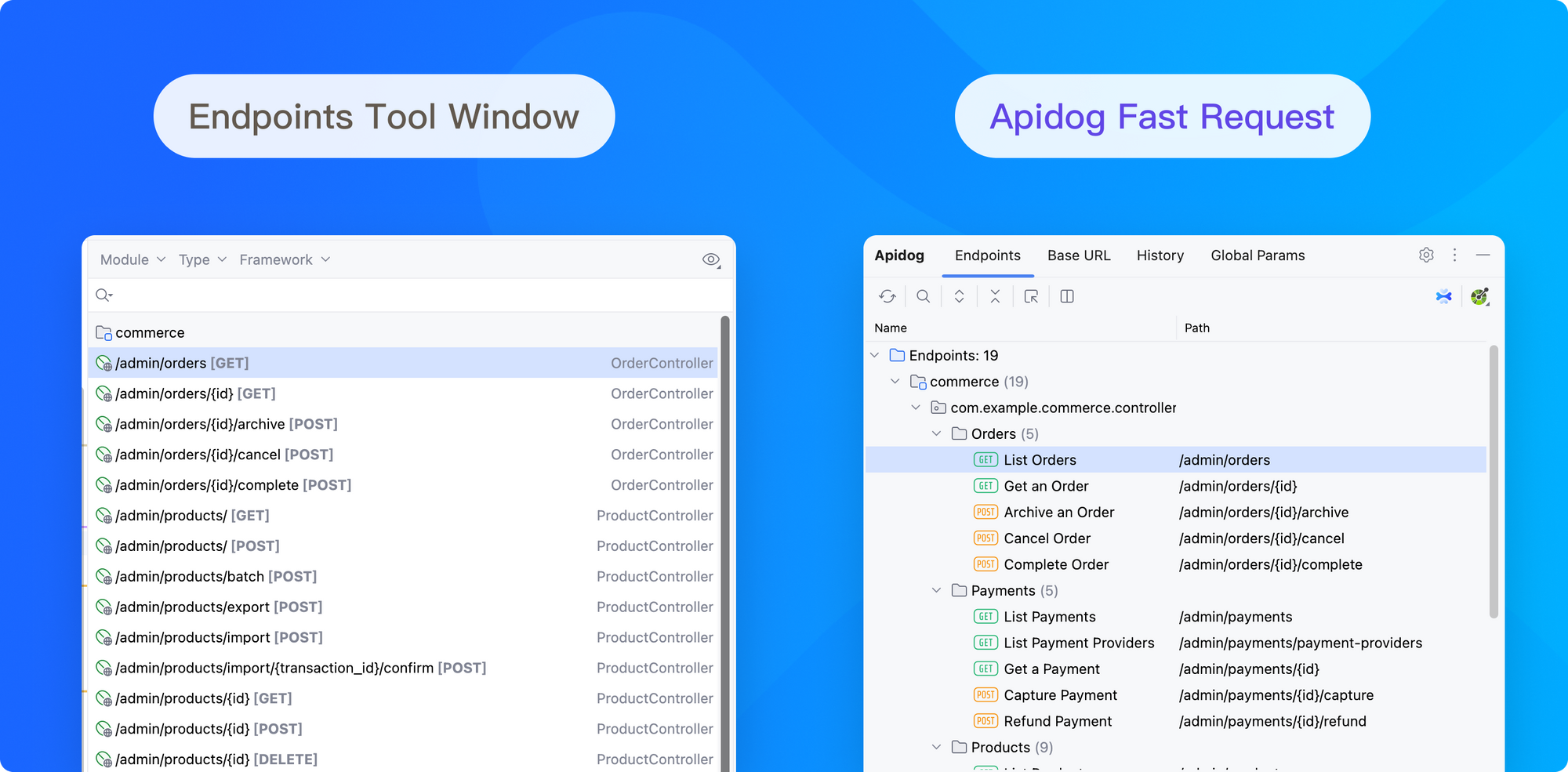Select /admin/products/export [POST] row
The height and width of the screenshot is (772, 1568).
tap(403, 607)
